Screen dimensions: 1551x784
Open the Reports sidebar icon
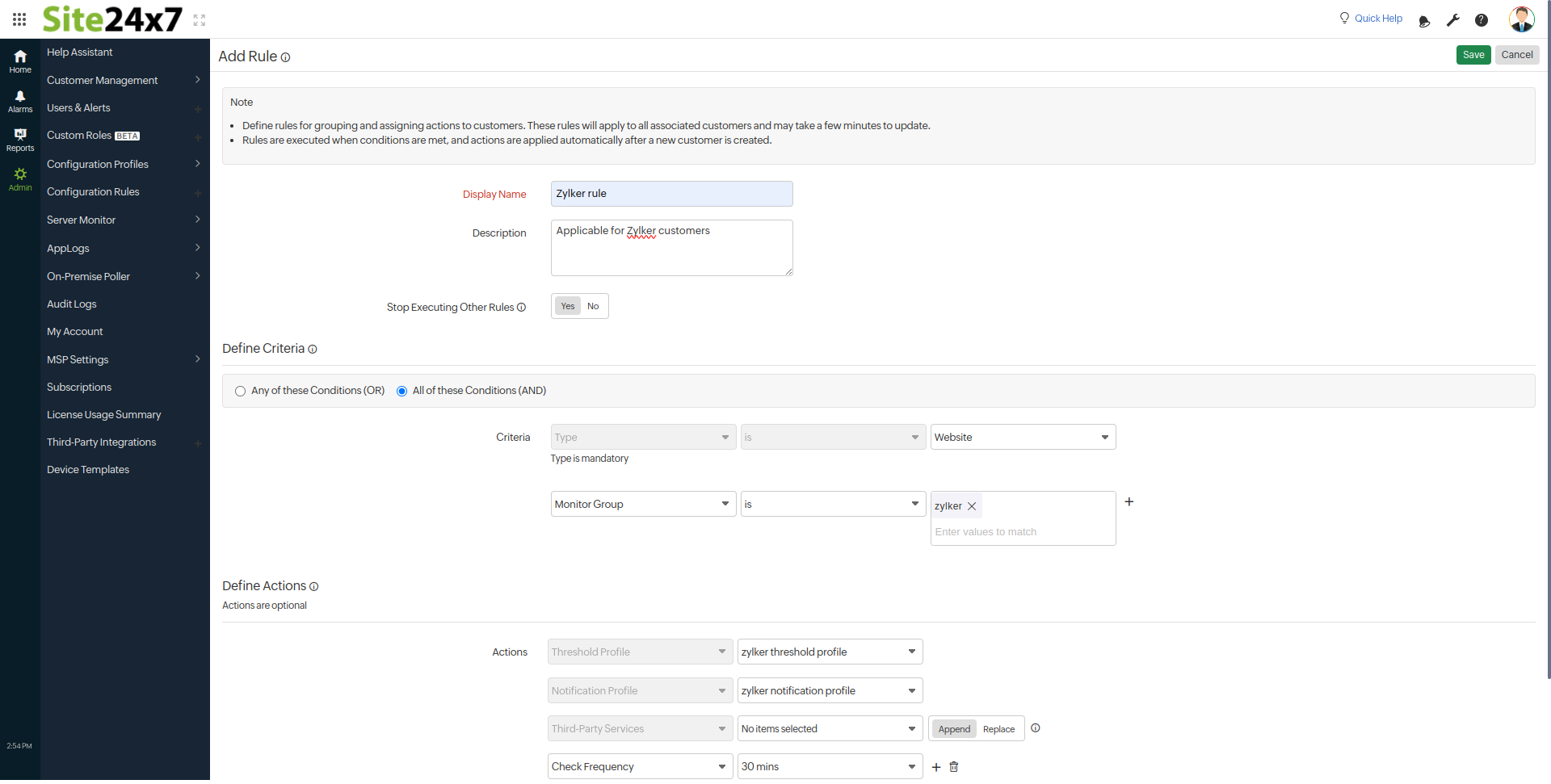19,137
